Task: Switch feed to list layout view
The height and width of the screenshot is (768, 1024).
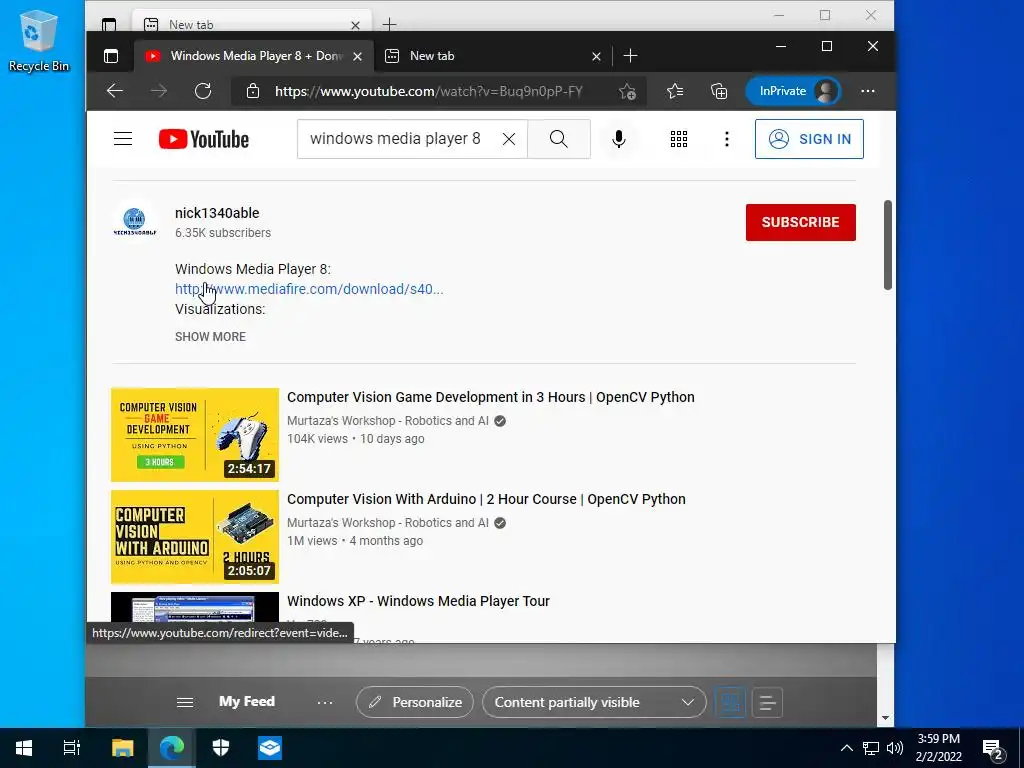Action: [x=767, y=702]
